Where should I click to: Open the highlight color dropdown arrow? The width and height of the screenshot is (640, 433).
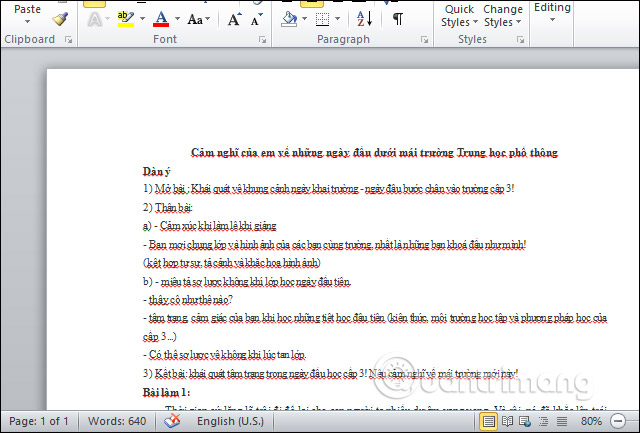coord(142,18)
